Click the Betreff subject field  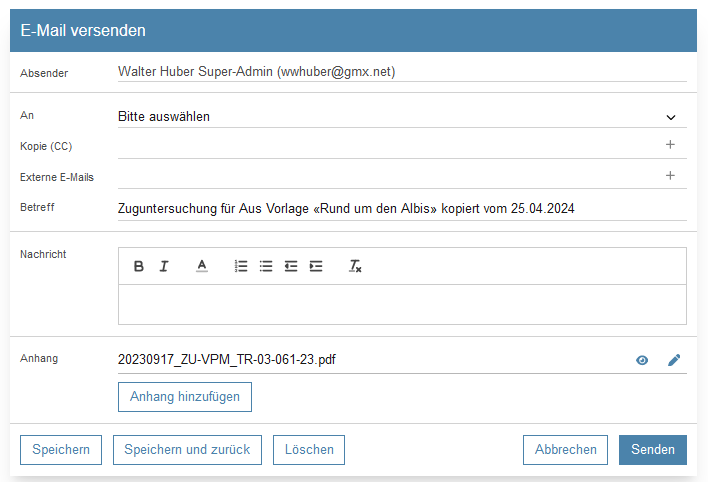(402, 208)
